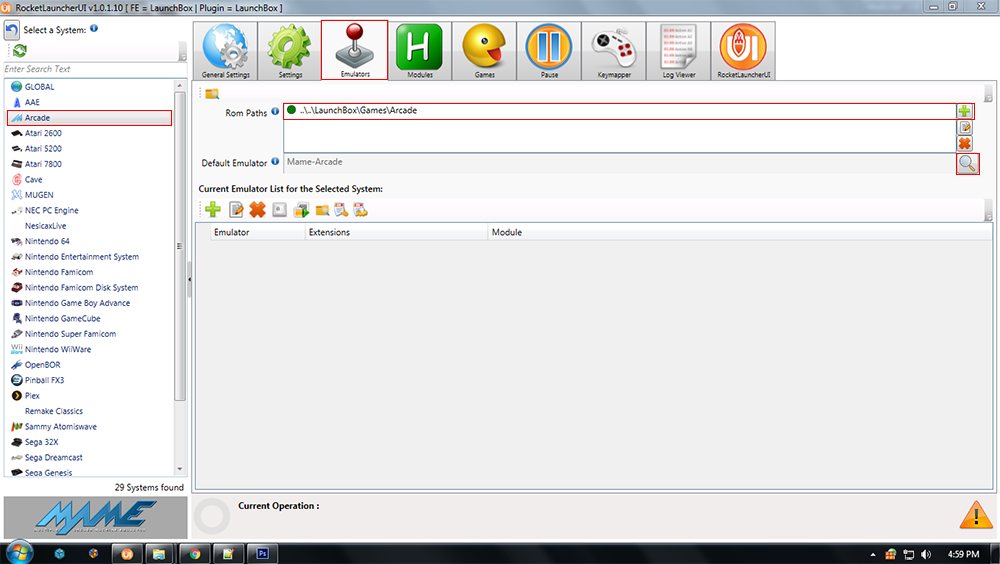
Task: Add emulator with green plus in emulator list toolbar
Action: 213,209
